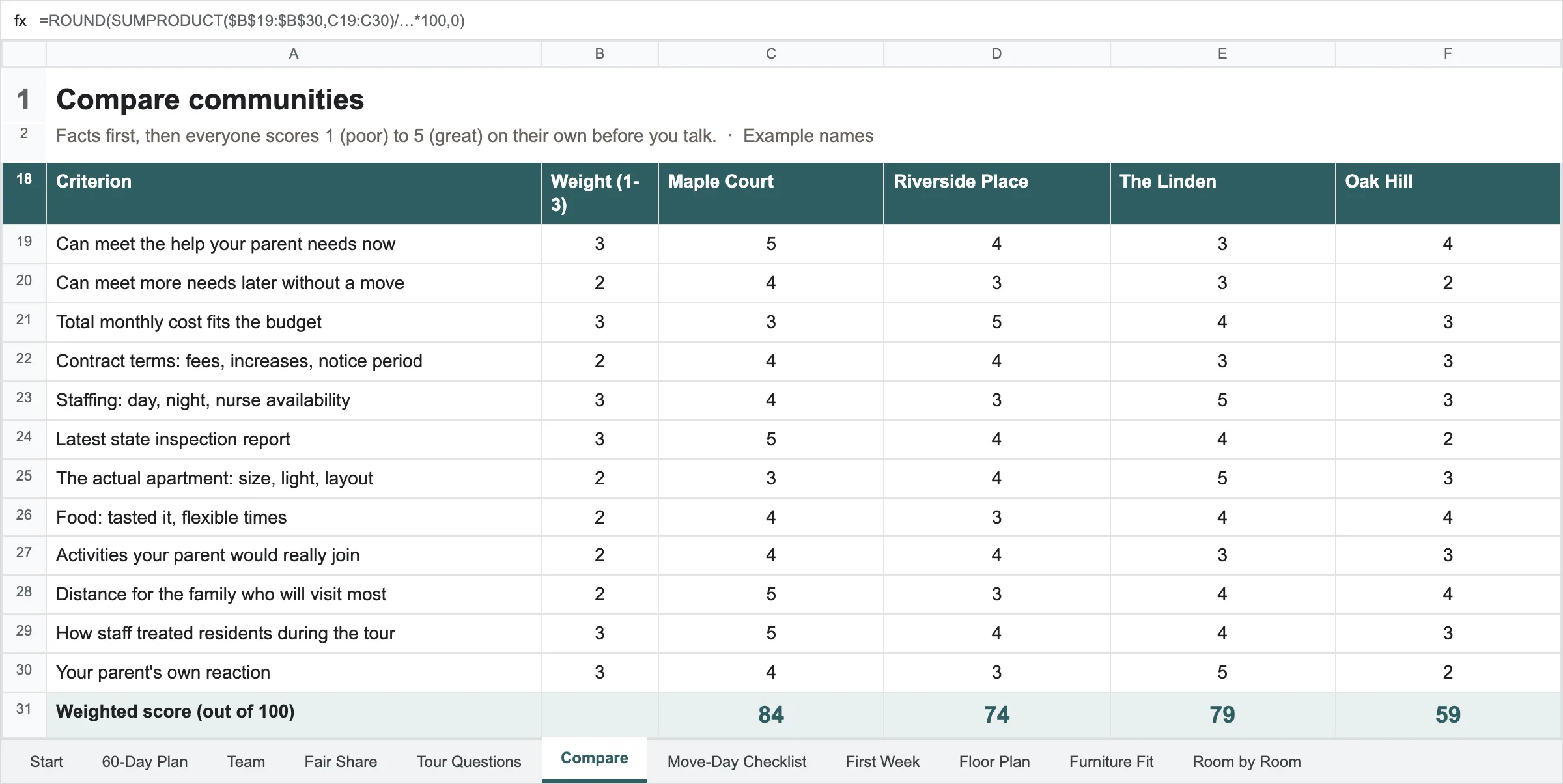Select column D header

coord(997,54)
